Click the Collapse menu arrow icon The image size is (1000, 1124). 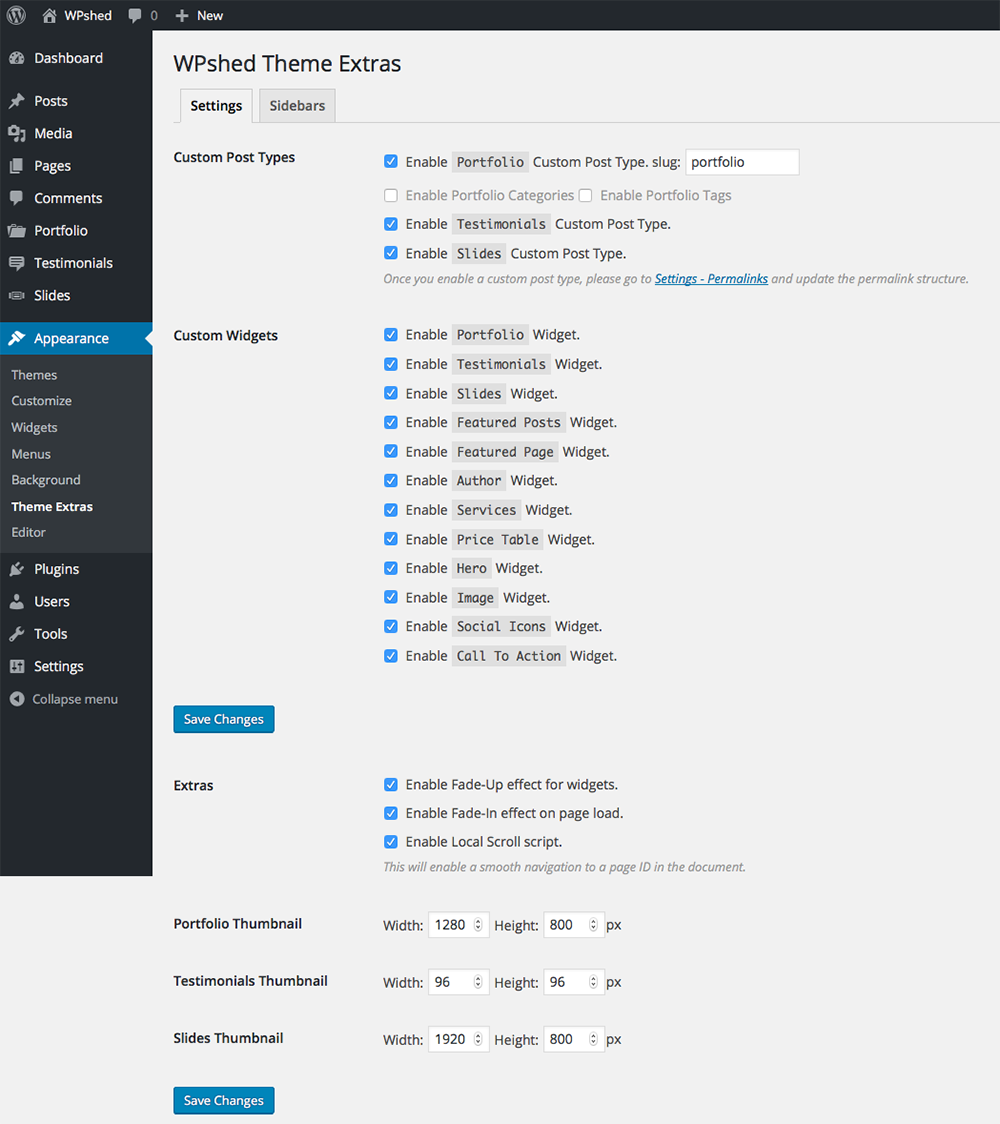pos(17,699)
